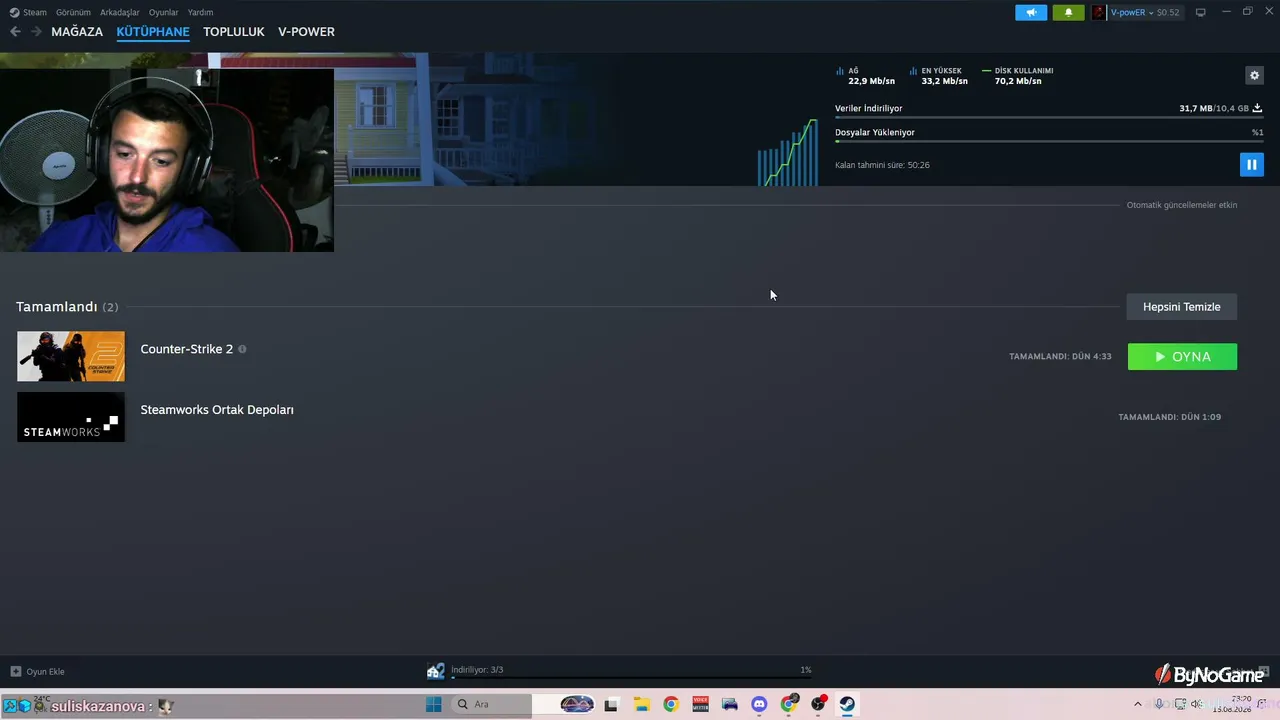Open the green notifications bell
Screen dimensions: 1280x720
pyautogui.click(x=1068, y=12)
